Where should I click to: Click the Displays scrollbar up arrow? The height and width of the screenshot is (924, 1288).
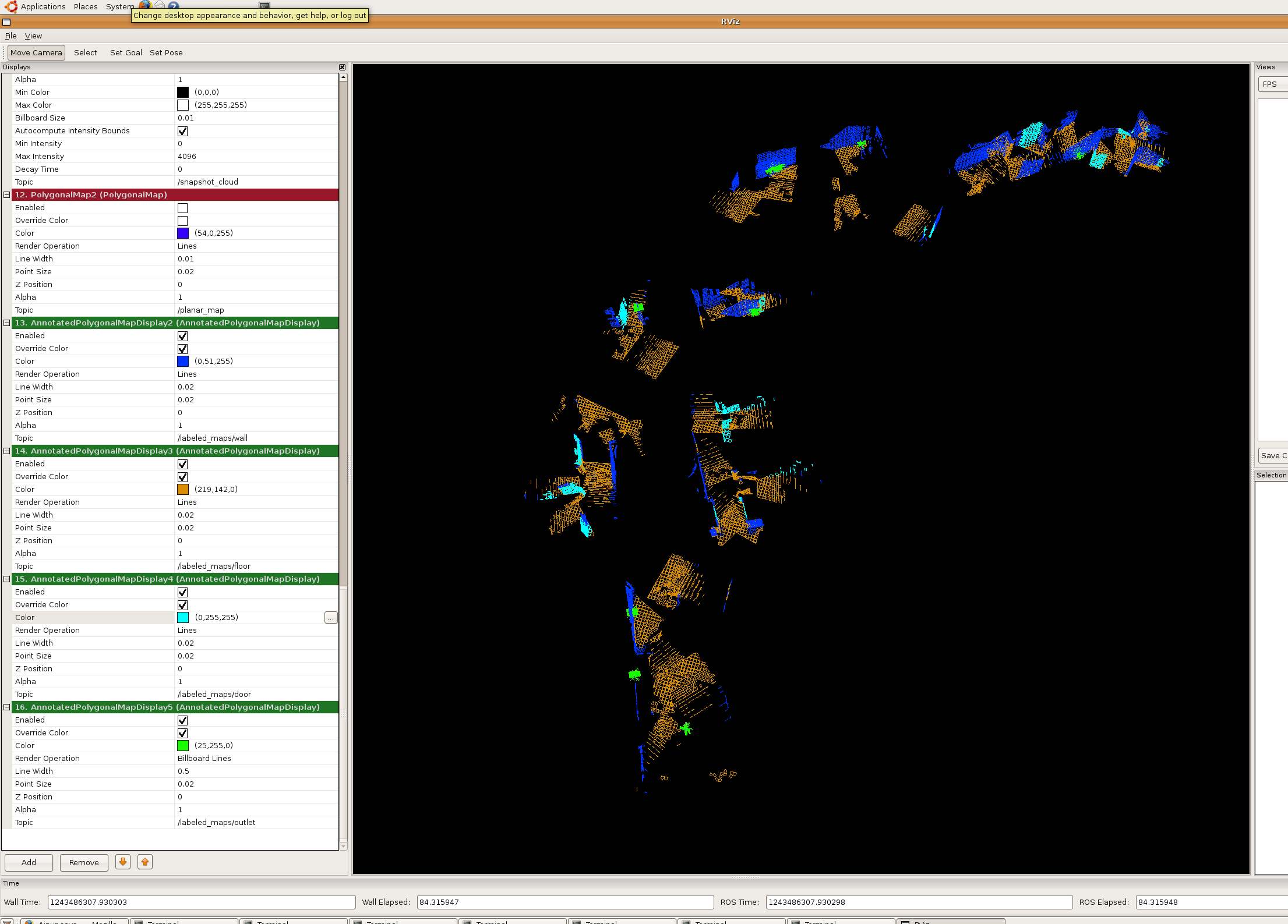tap(343, 77)
